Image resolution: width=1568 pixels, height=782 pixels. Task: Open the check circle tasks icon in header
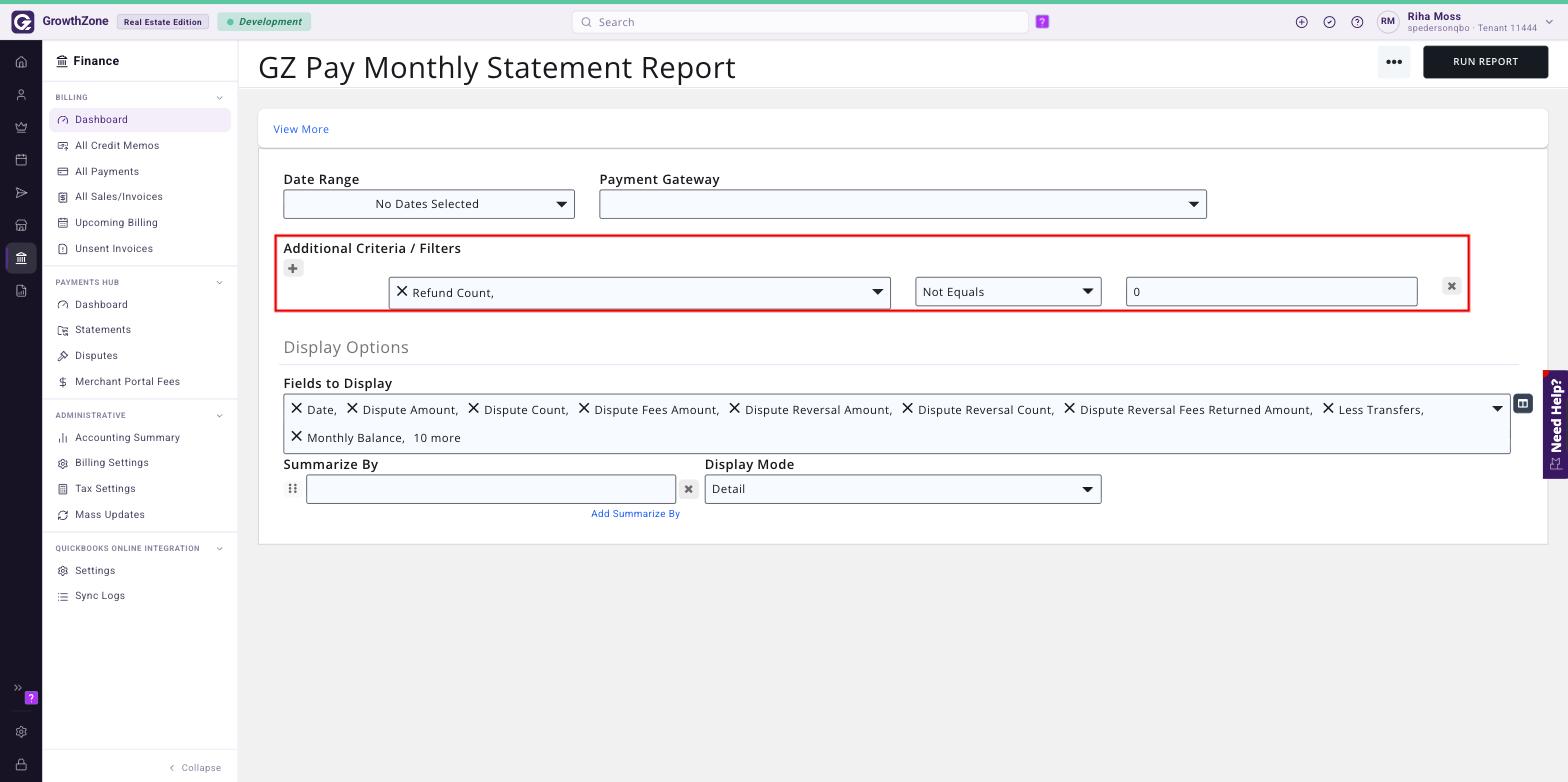tap(1329, 22)
